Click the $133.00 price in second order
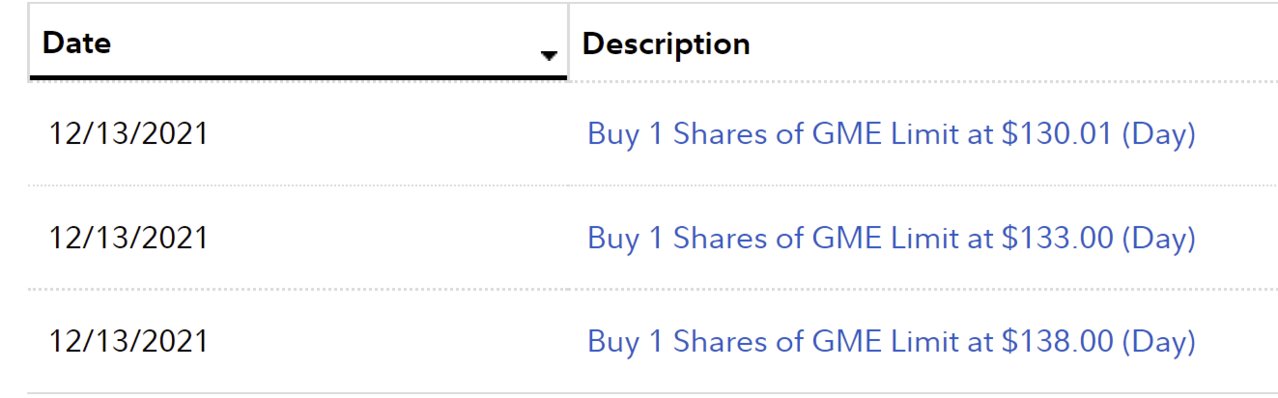 click(1057, 238)
